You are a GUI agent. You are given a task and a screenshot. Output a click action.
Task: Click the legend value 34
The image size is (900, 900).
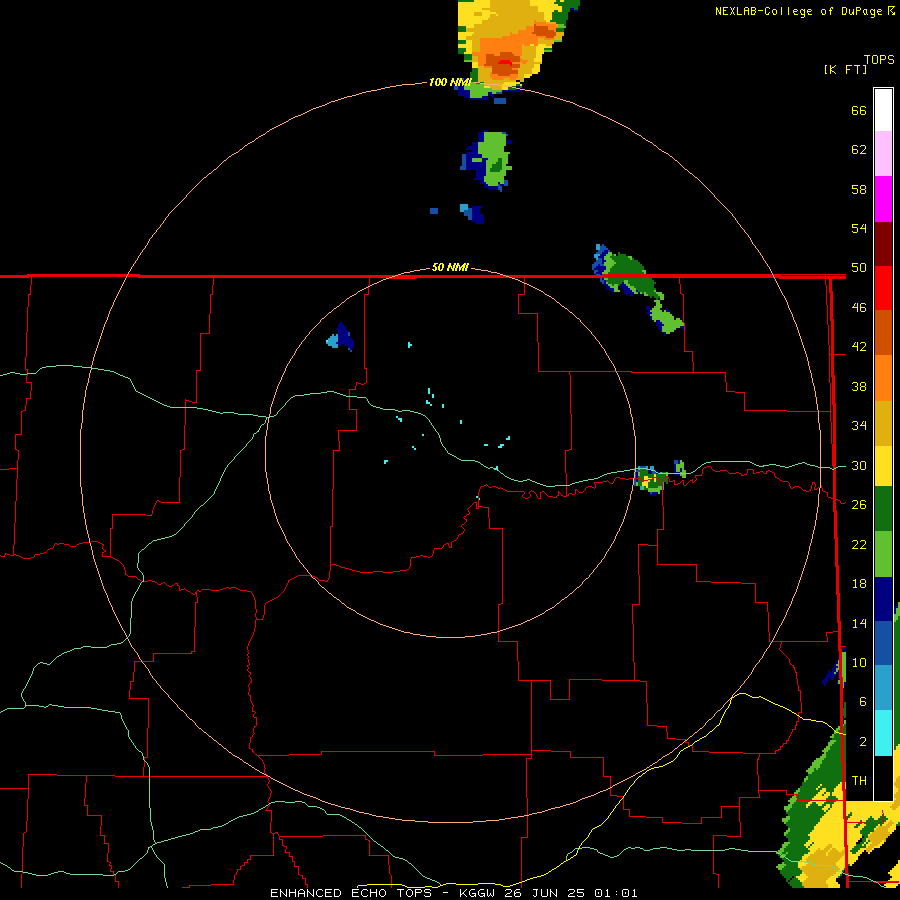[x=859, y=426]
